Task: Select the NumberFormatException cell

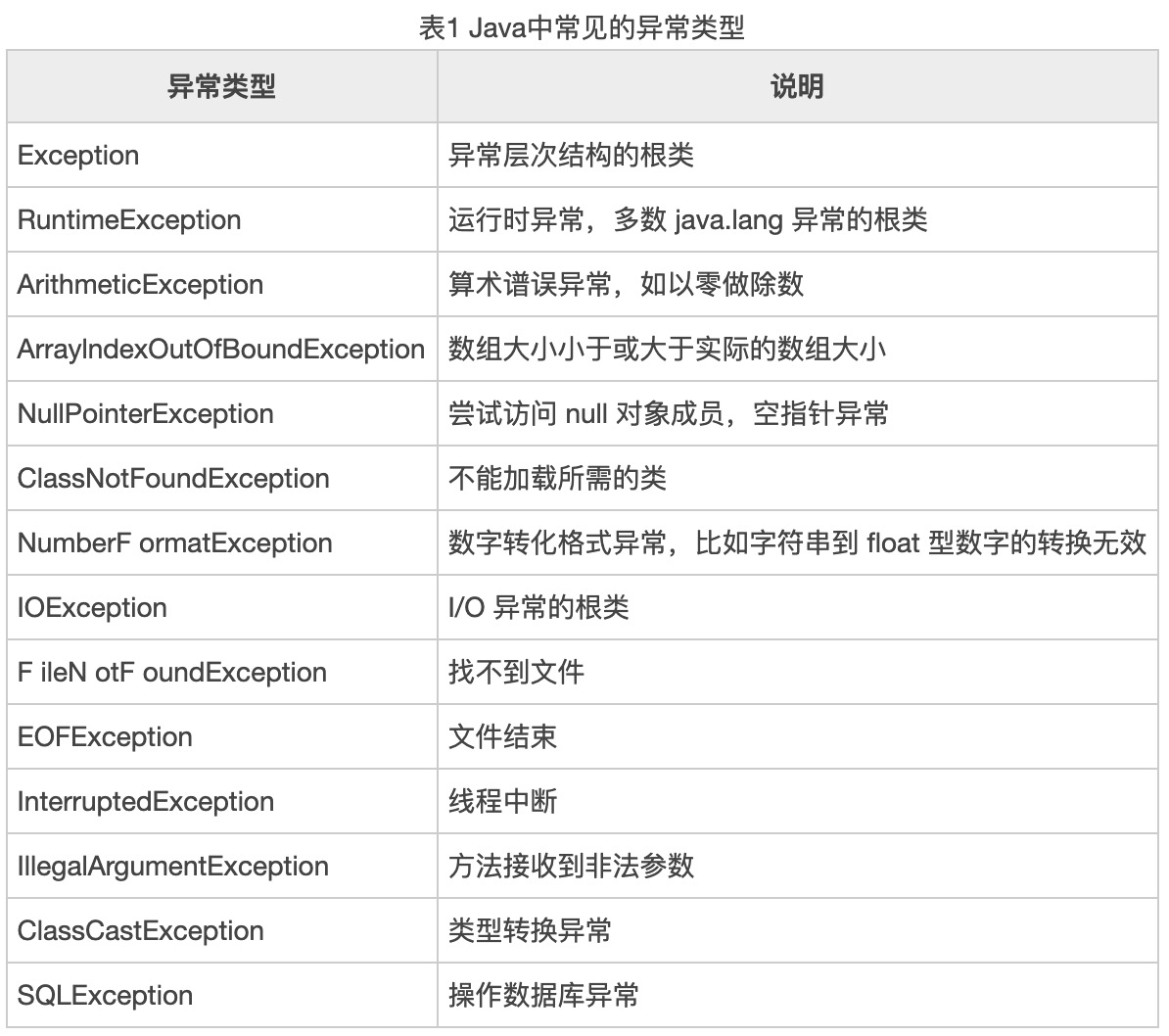Action: point(174,543)
